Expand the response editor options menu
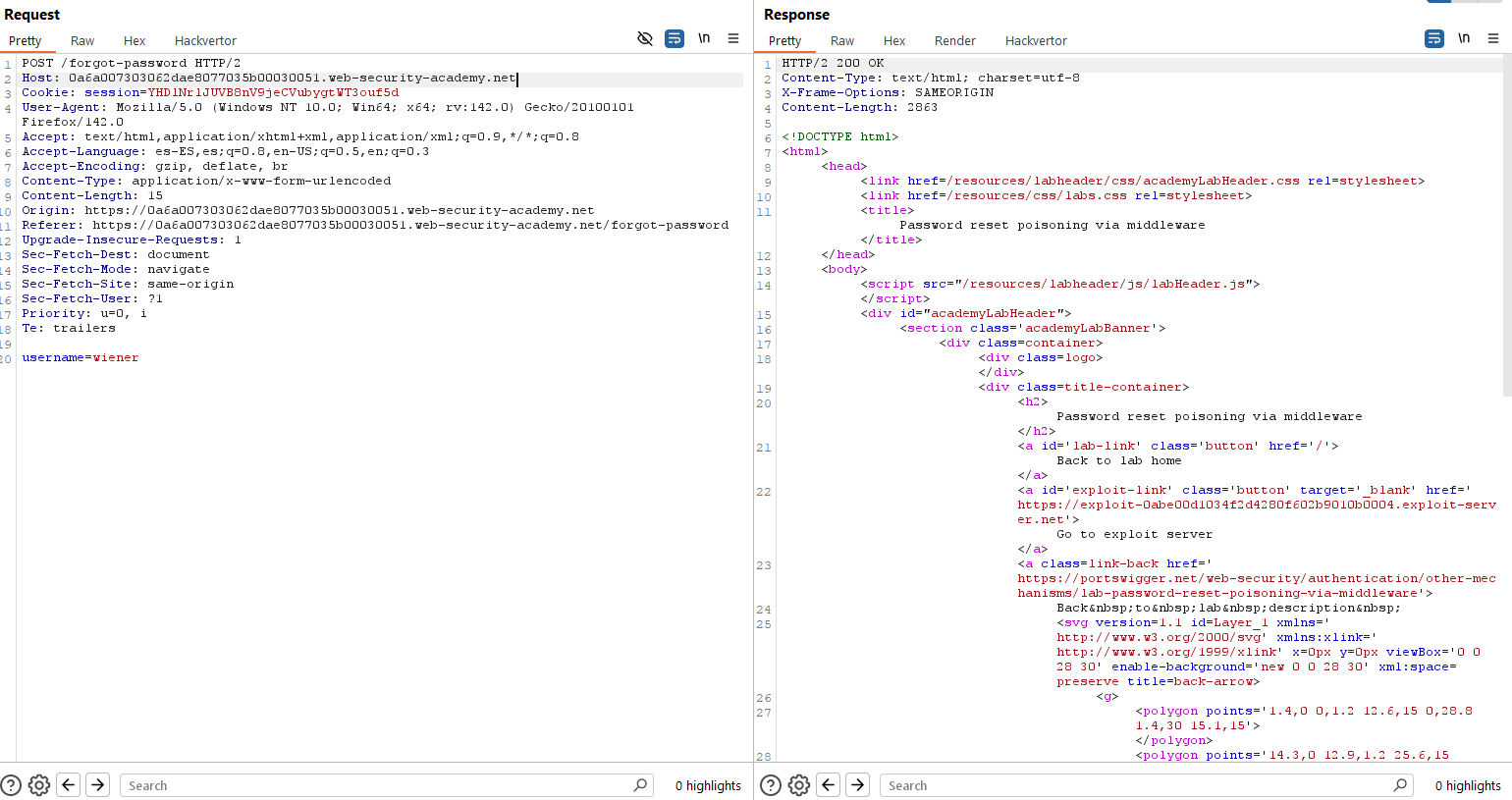This screenshot has height=800, width=1512. [x=1493, y=38]
